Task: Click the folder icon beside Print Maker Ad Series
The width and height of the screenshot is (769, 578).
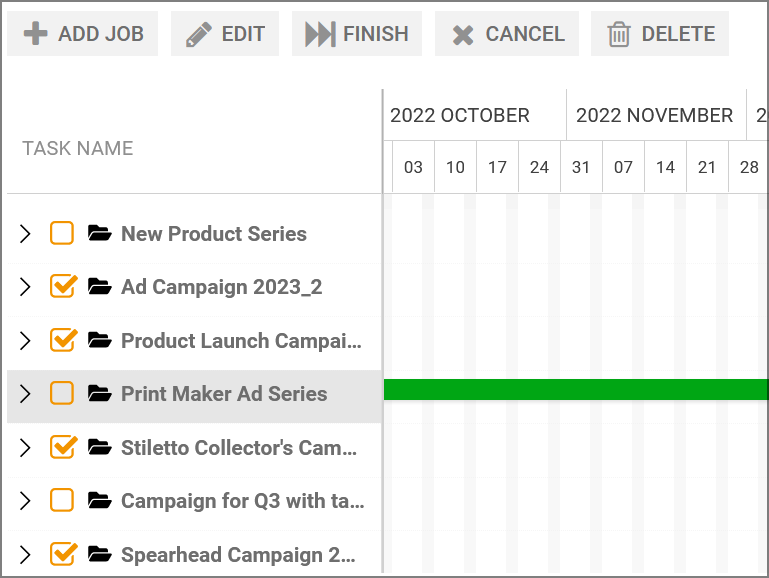Action: pyautogui.click(x=100, y=393)
